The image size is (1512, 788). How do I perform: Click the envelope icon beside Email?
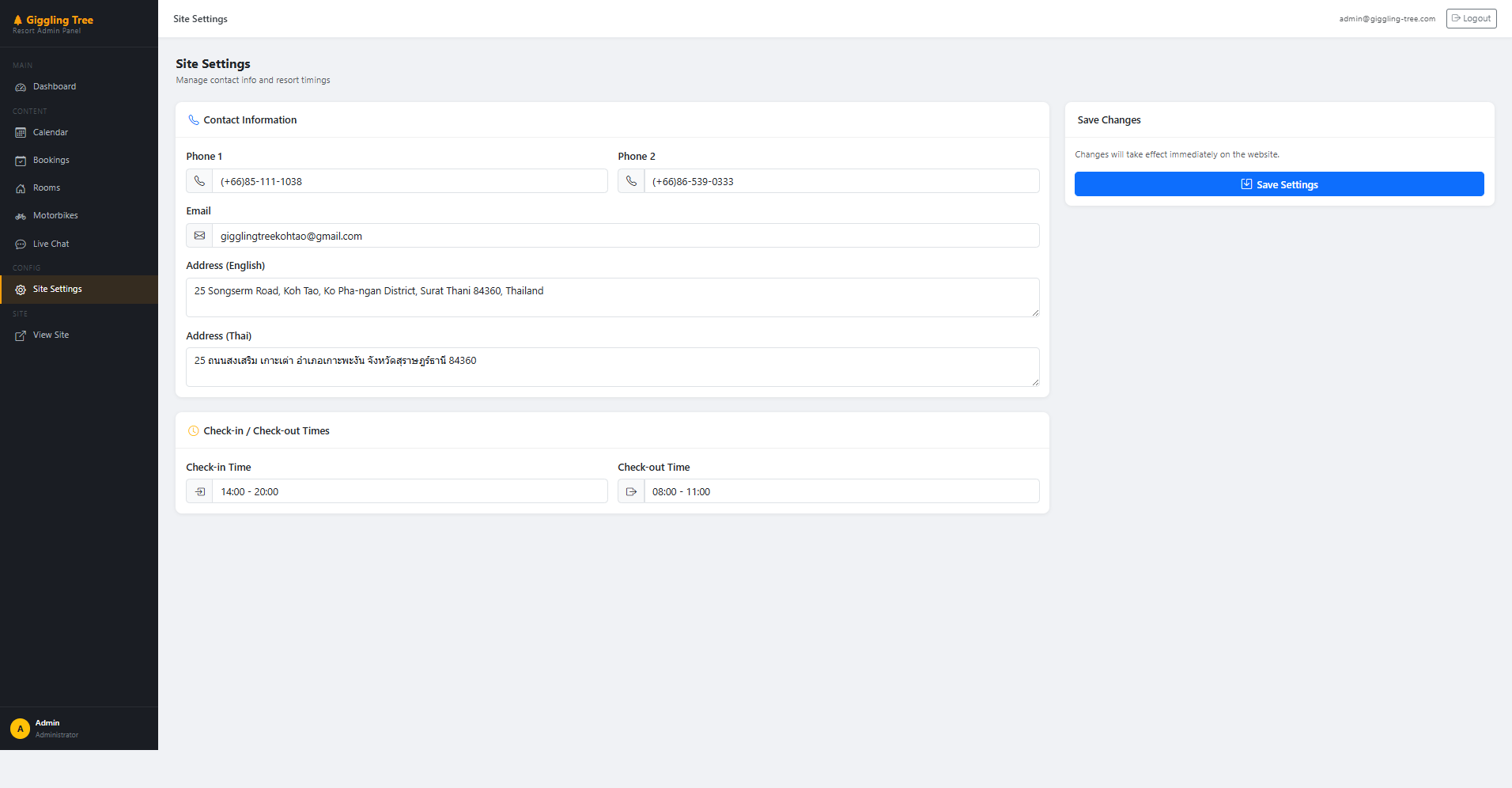coord(199,236)
